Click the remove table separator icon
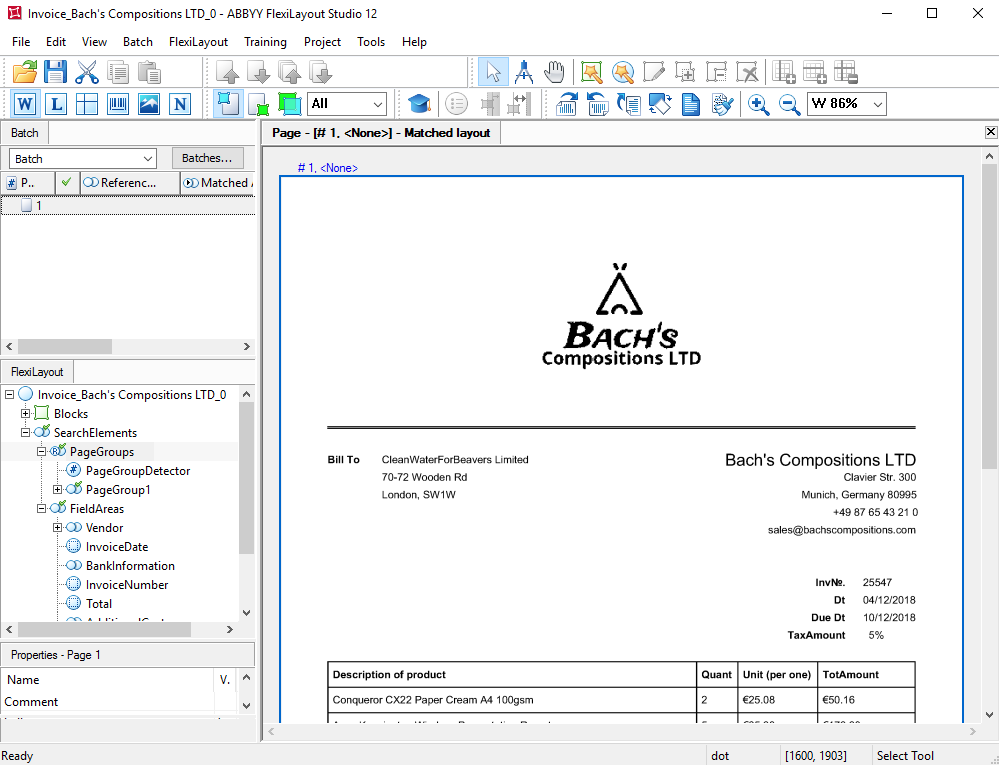 (847, 73)
